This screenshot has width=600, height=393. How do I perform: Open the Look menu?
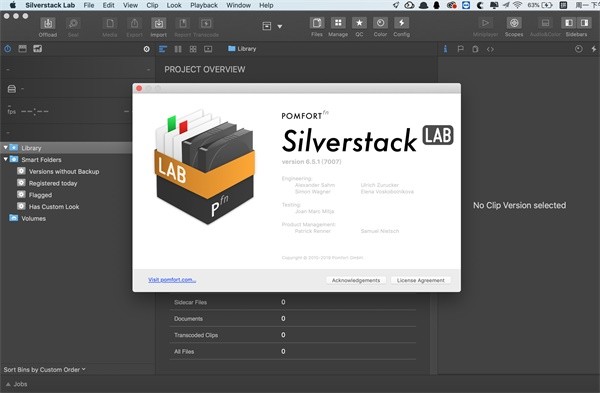click(x=174, y=5)
